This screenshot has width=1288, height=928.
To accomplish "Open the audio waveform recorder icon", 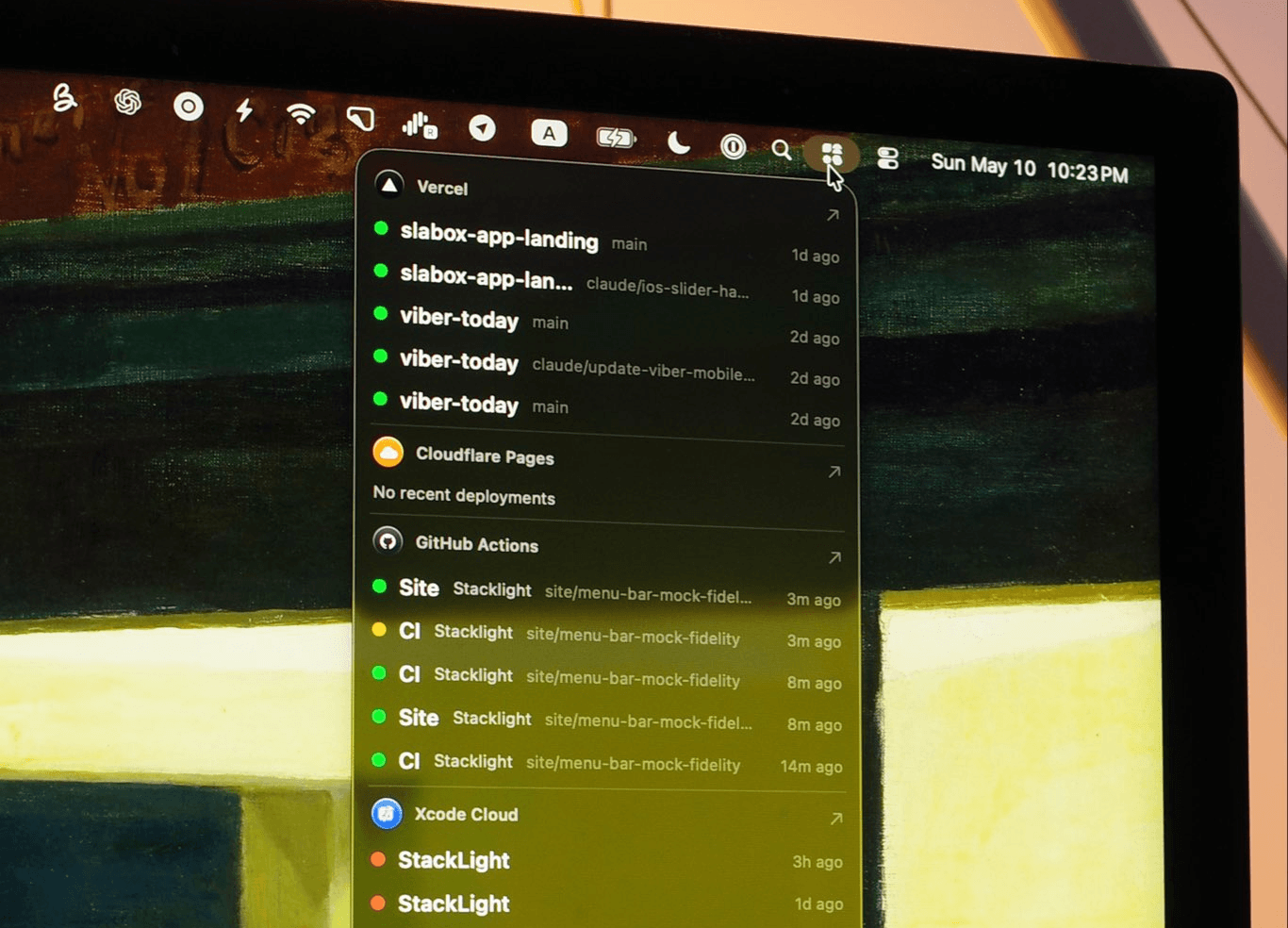I will click(420, 124).
